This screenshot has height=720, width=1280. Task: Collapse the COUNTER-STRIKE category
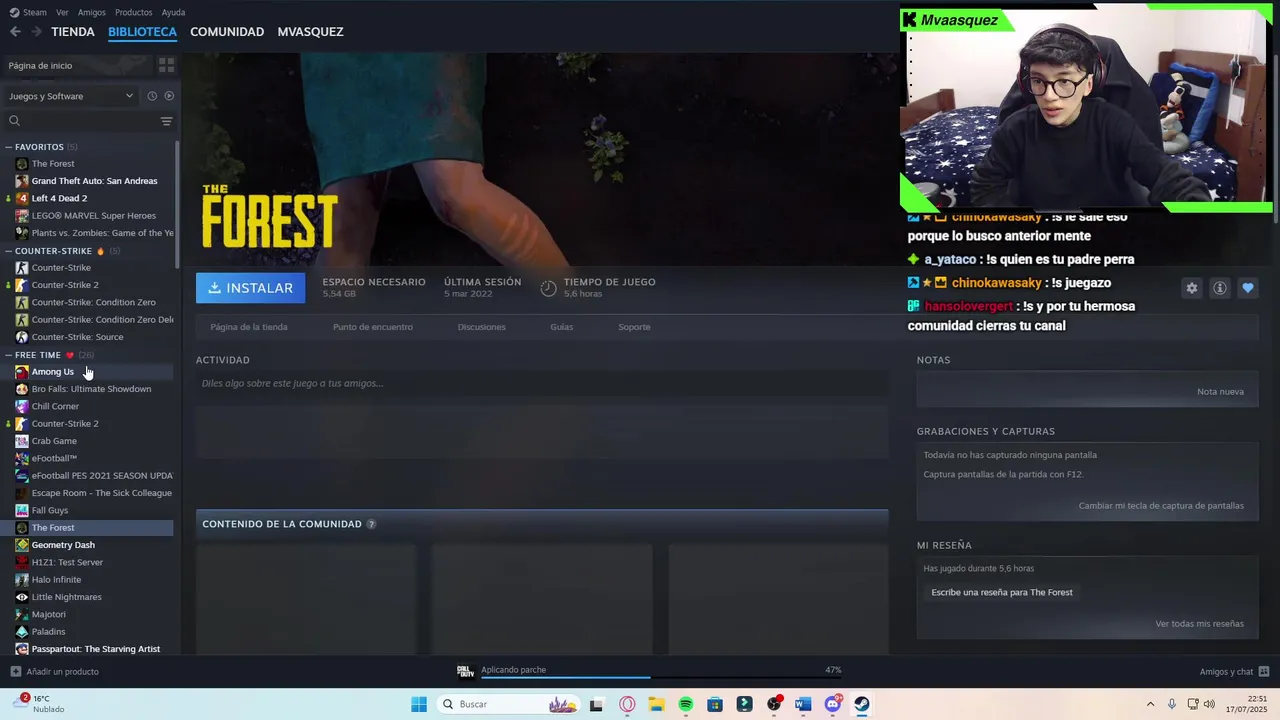tap(8, 251)
